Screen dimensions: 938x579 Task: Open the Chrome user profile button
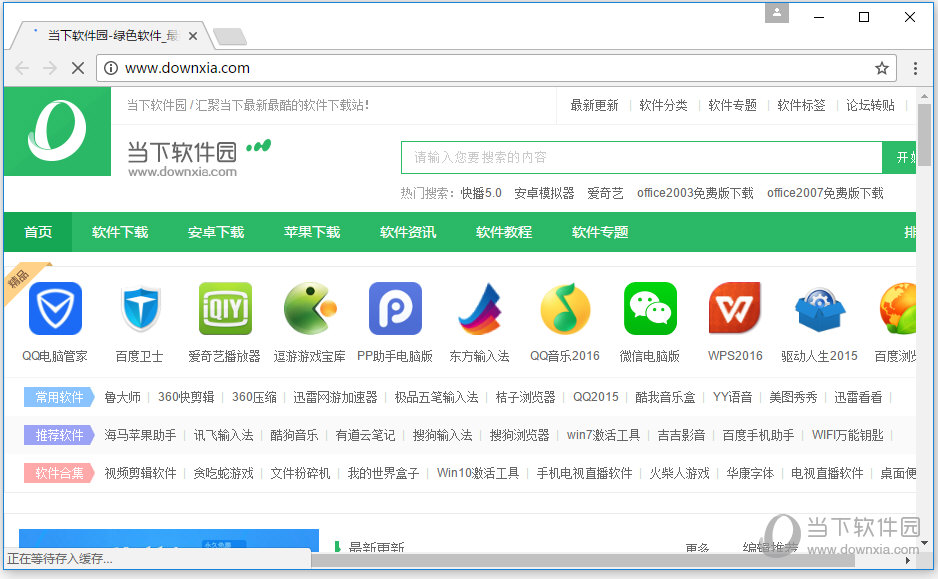776,13
